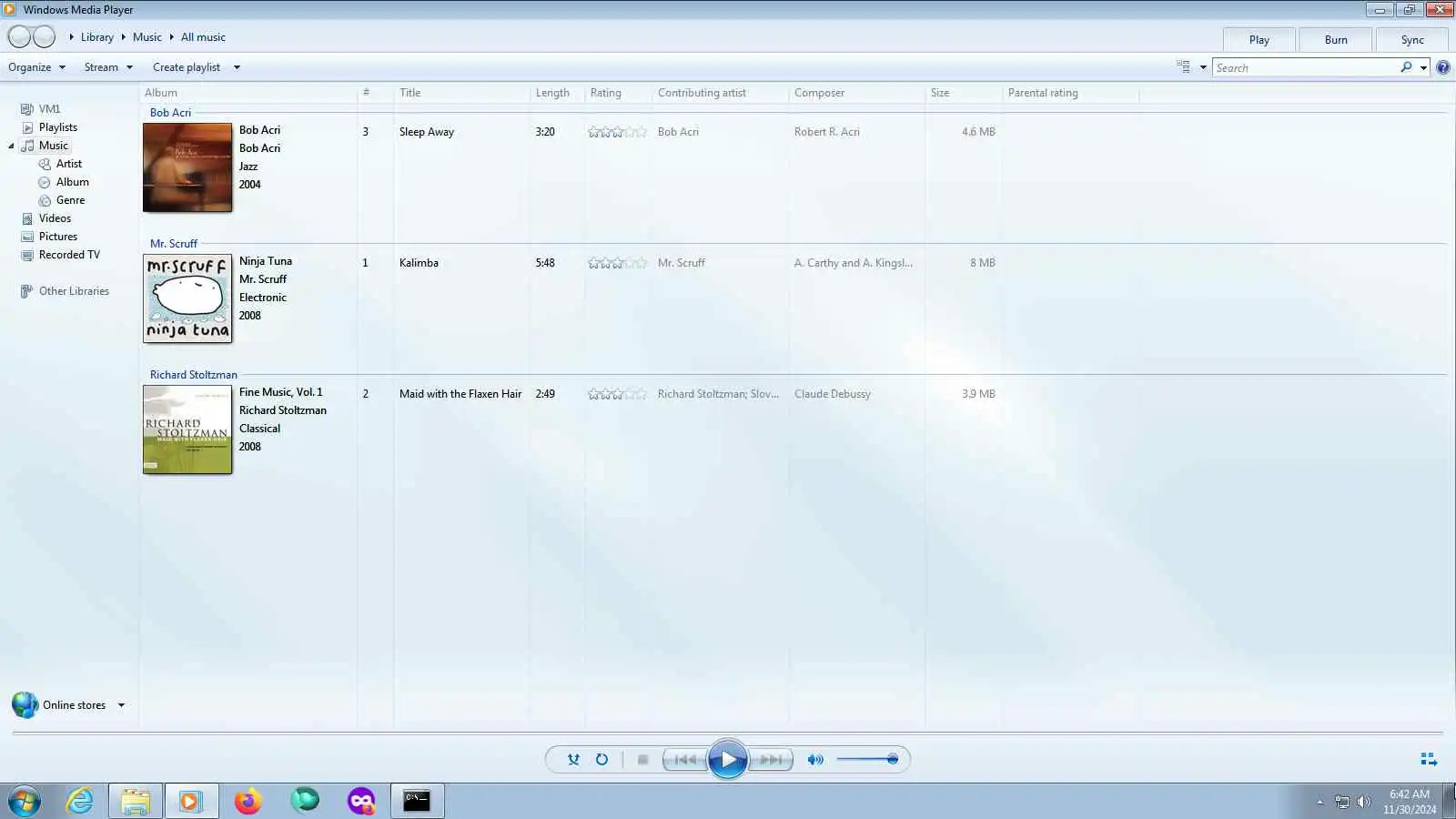Open the Sync tab
The width and height of the screenshot is (1456, 819).
pos(1412,39)
